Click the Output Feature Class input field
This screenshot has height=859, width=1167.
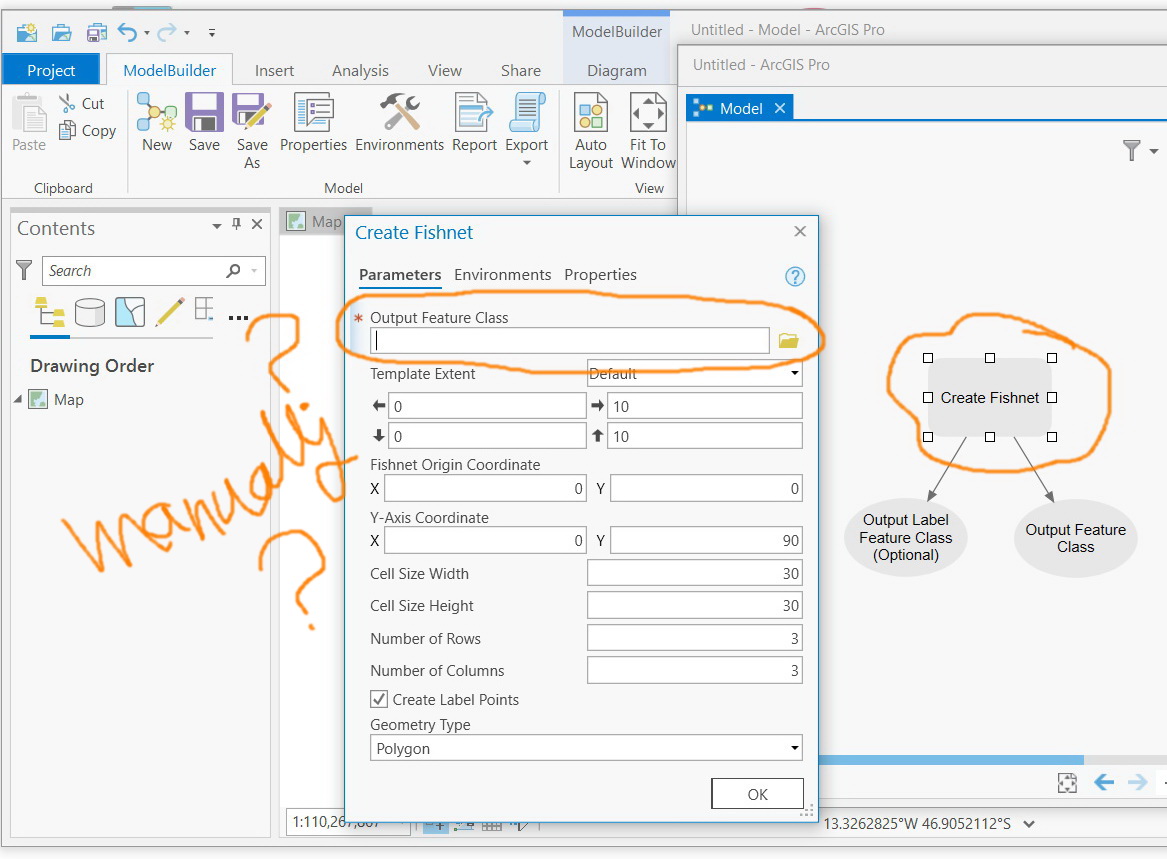(569, 341)
